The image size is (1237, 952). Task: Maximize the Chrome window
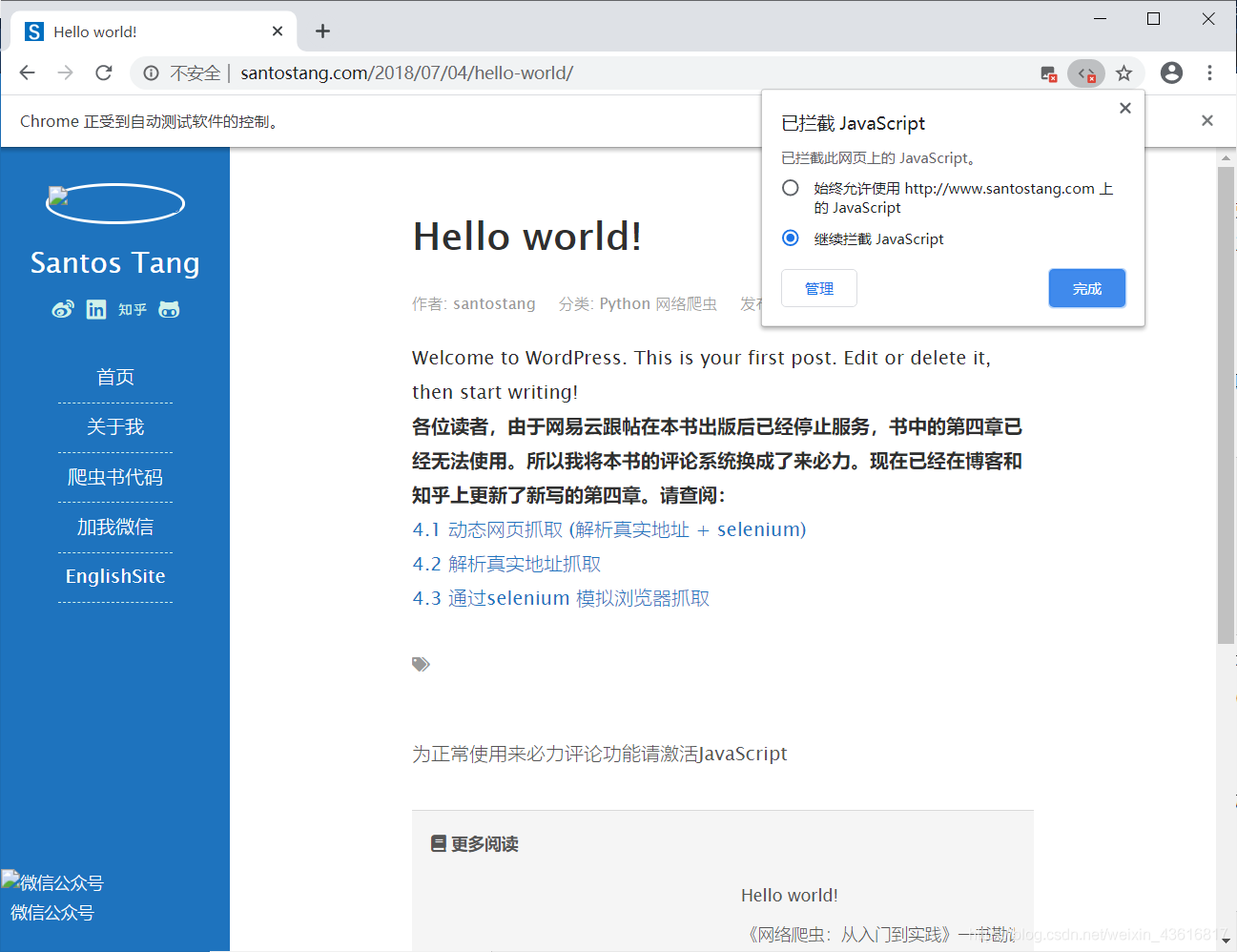1153,19
